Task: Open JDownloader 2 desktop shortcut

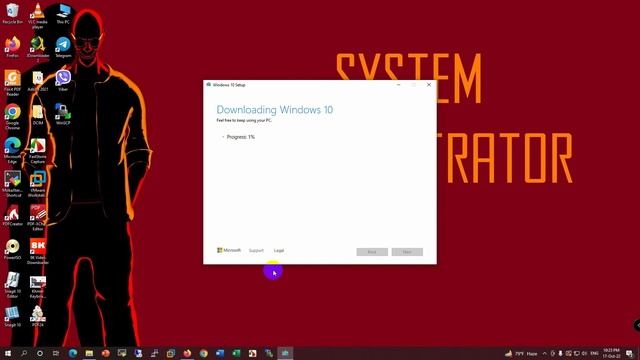Action: 38,49
